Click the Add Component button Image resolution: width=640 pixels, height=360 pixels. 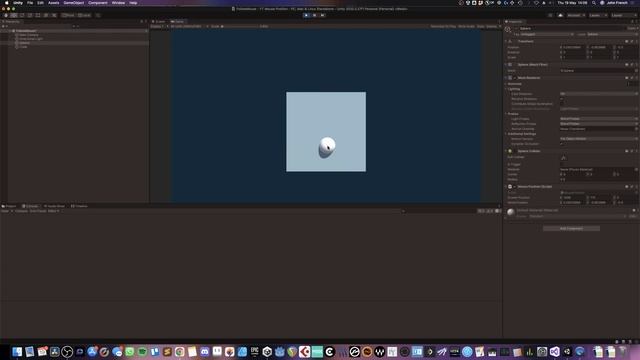(x=571, y=229)
